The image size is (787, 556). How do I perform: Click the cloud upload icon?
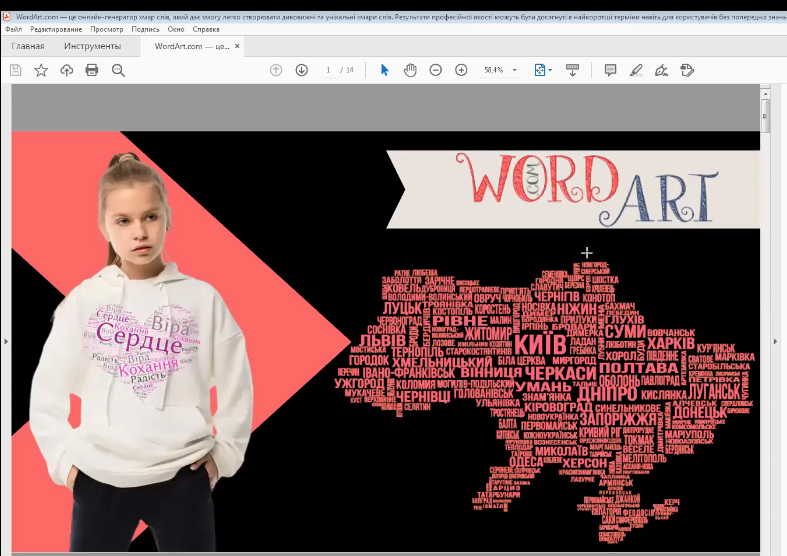(x=67, y=70)
